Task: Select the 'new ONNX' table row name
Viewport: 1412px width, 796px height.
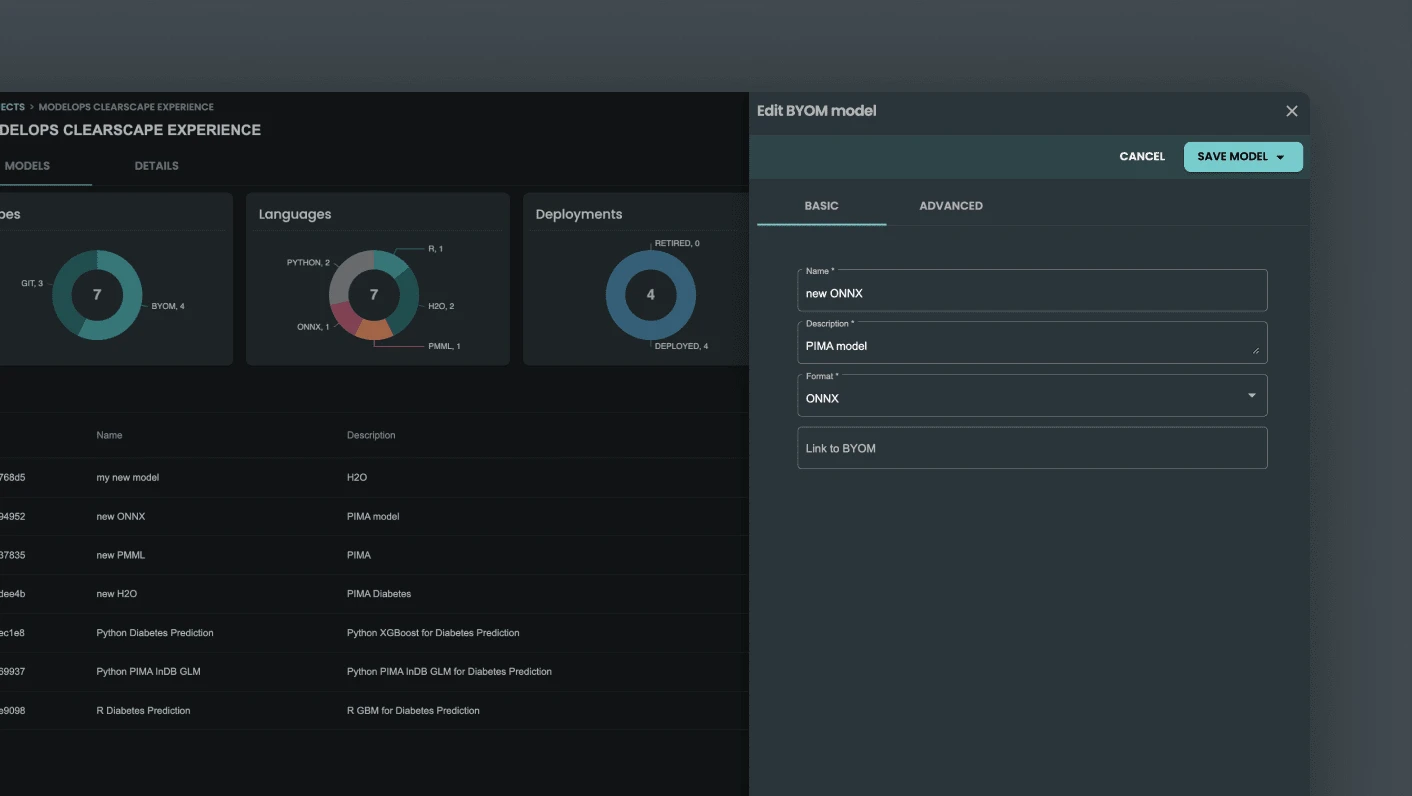Action: [121, 516]
